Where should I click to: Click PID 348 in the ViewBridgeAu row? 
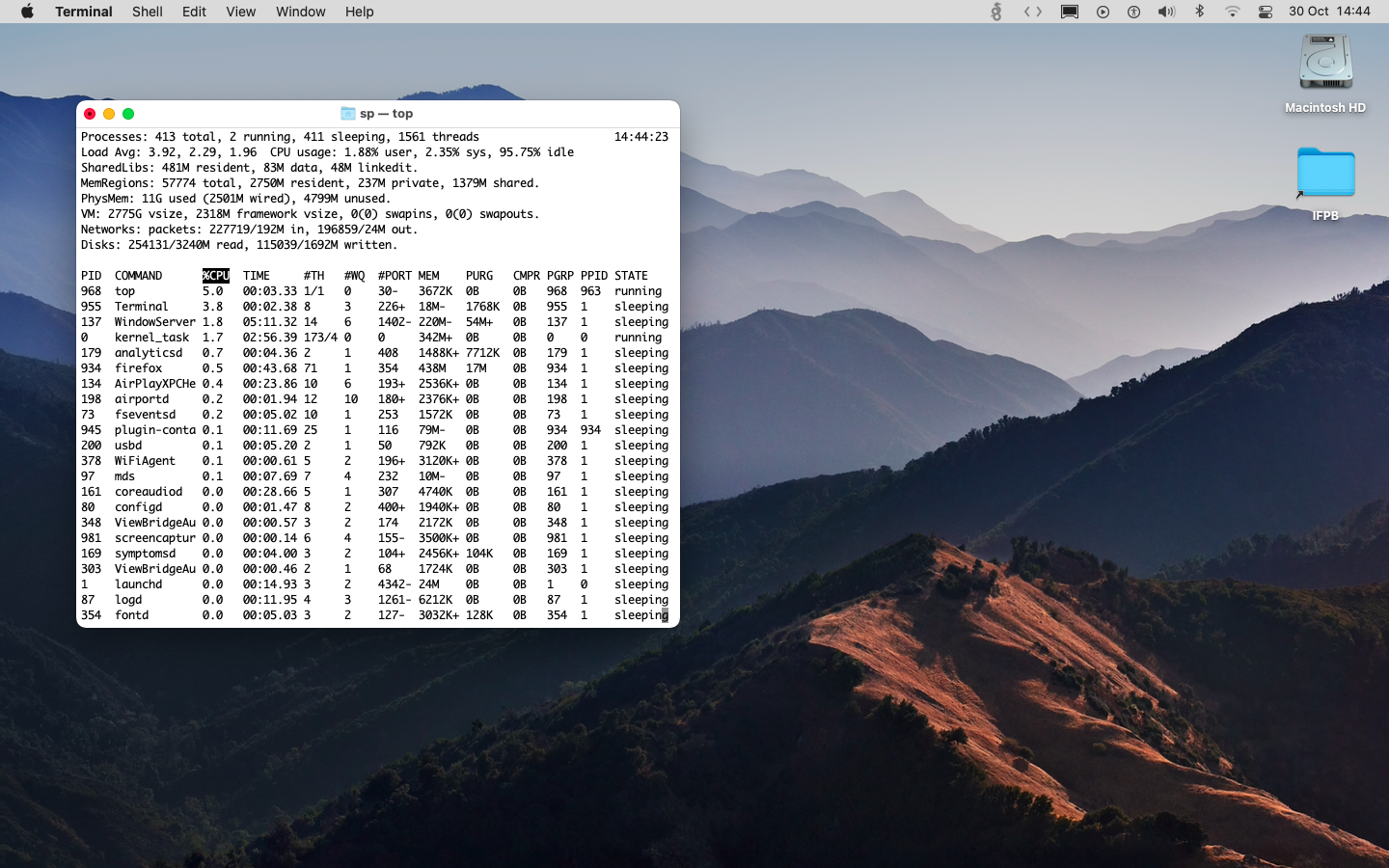tap(91, 523)
